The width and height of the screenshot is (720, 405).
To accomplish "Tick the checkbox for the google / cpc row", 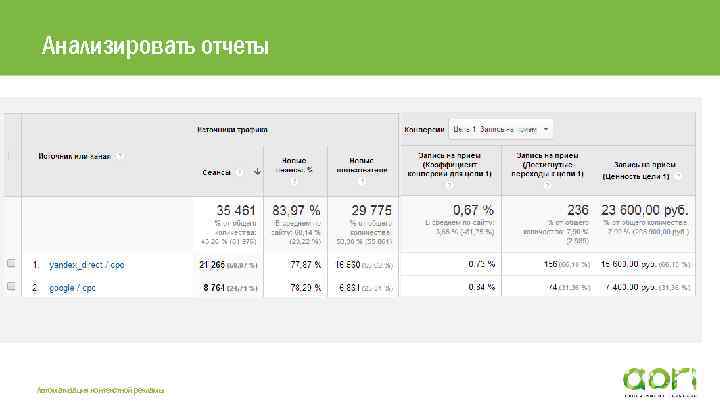I will click(11, 287).
